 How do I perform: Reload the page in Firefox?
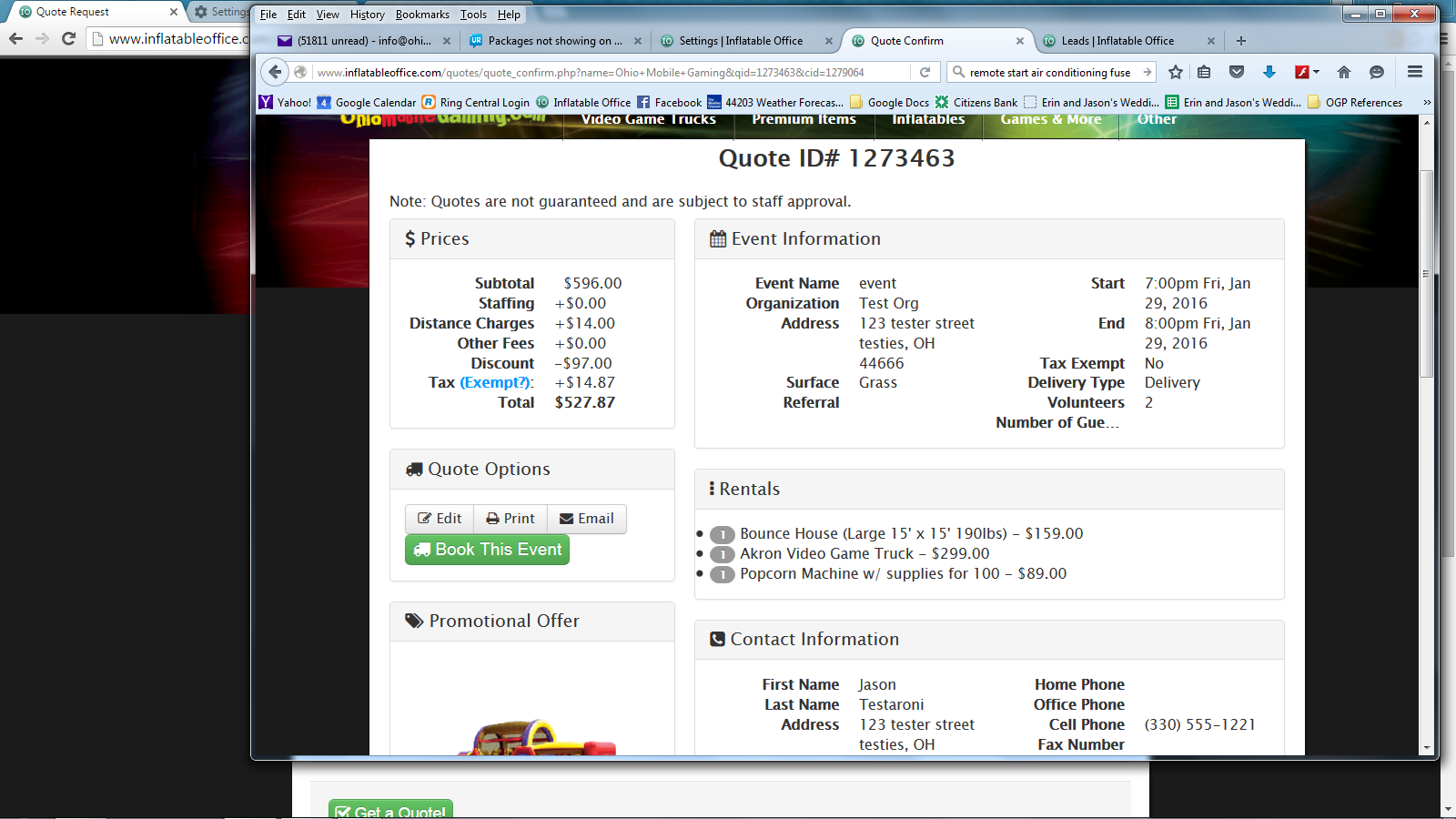pyautogui.click(x=925, y=72)
